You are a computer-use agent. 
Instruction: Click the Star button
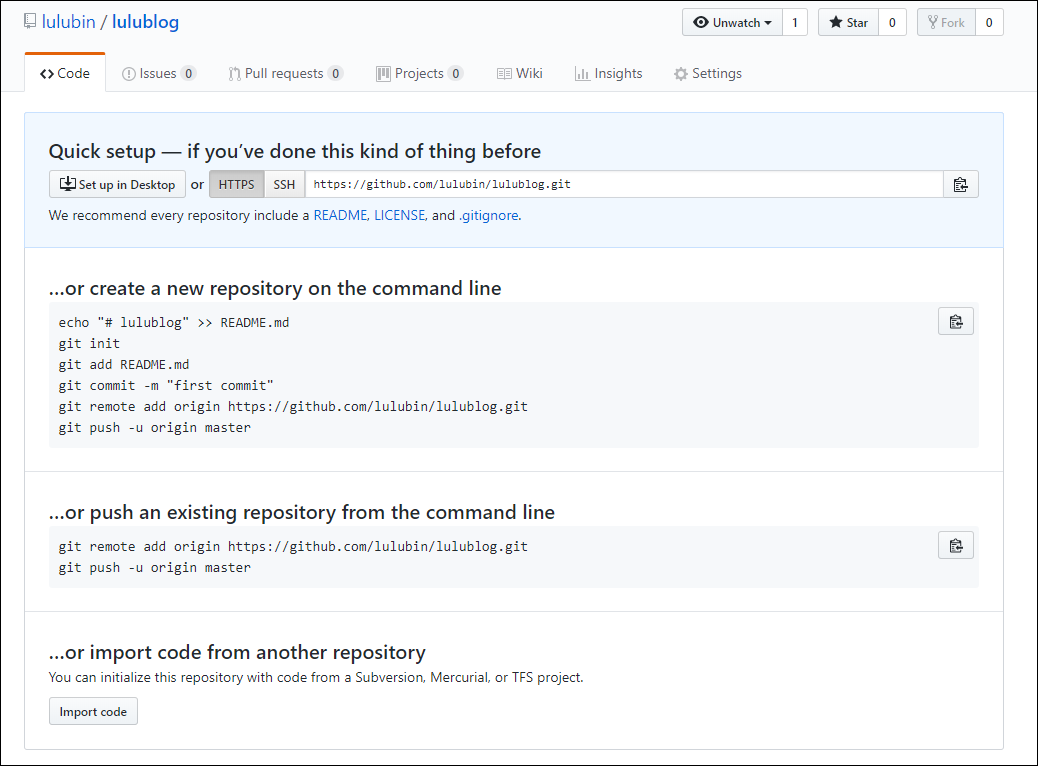click(x=848, y=23)
